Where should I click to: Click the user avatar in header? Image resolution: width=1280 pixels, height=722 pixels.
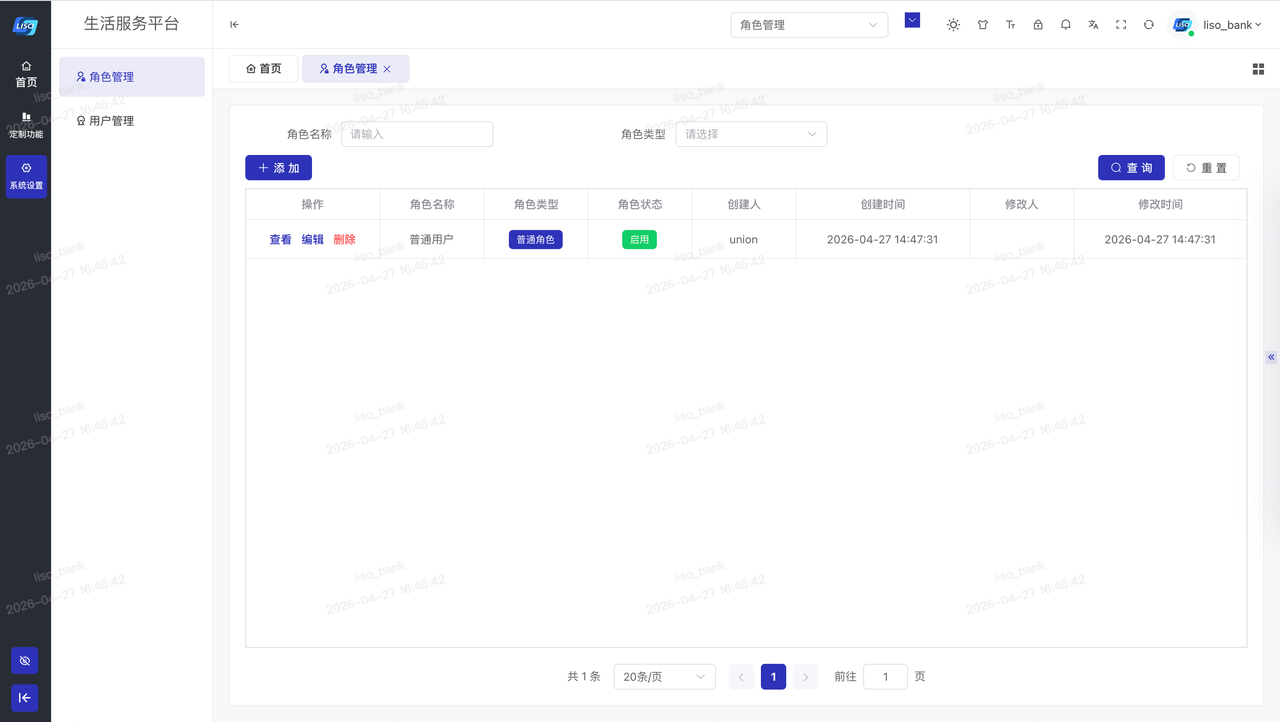click(1183, 25)
